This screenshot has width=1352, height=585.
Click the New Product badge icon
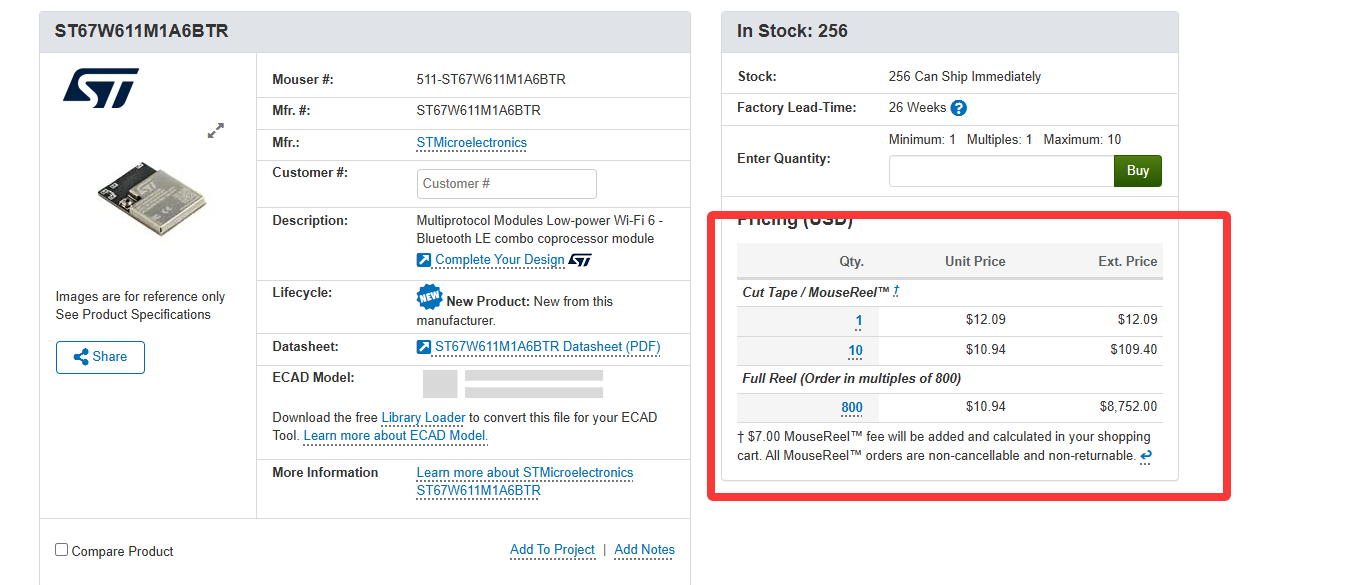click(429, 298)
